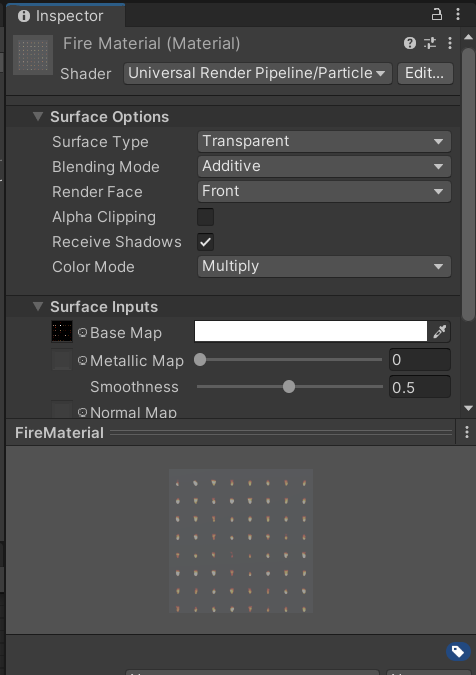476x675 pixels.
Task: Open material help reference icon
Action: 410,43
